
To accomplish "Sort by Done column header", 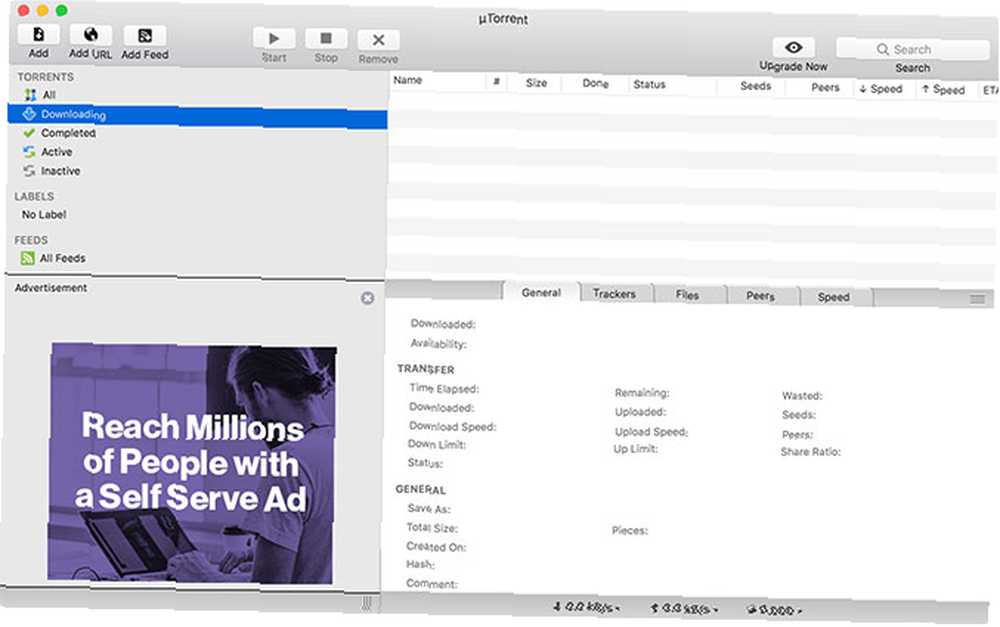I will click(x=594, y=84).
